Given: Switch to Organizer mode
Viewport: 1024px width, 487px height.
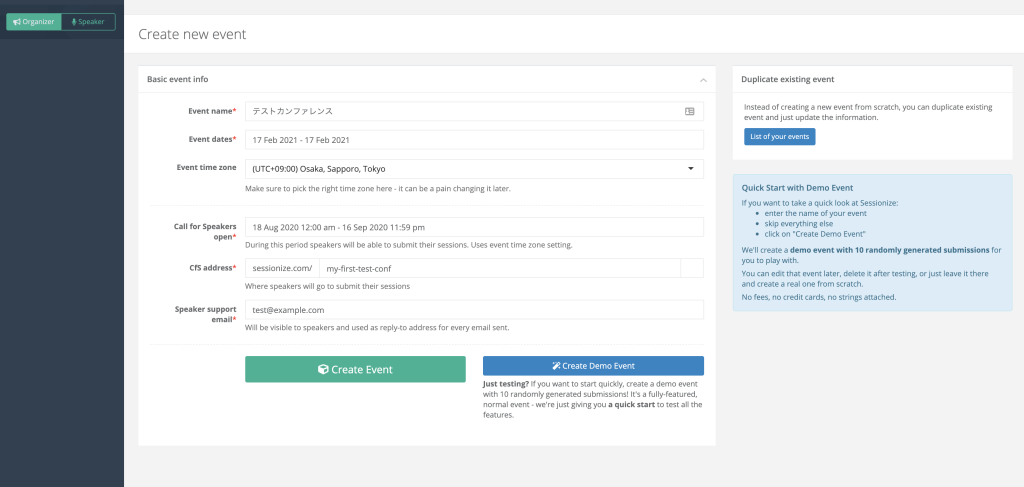Looking at the screenshot, I should (x=33, y=21).
